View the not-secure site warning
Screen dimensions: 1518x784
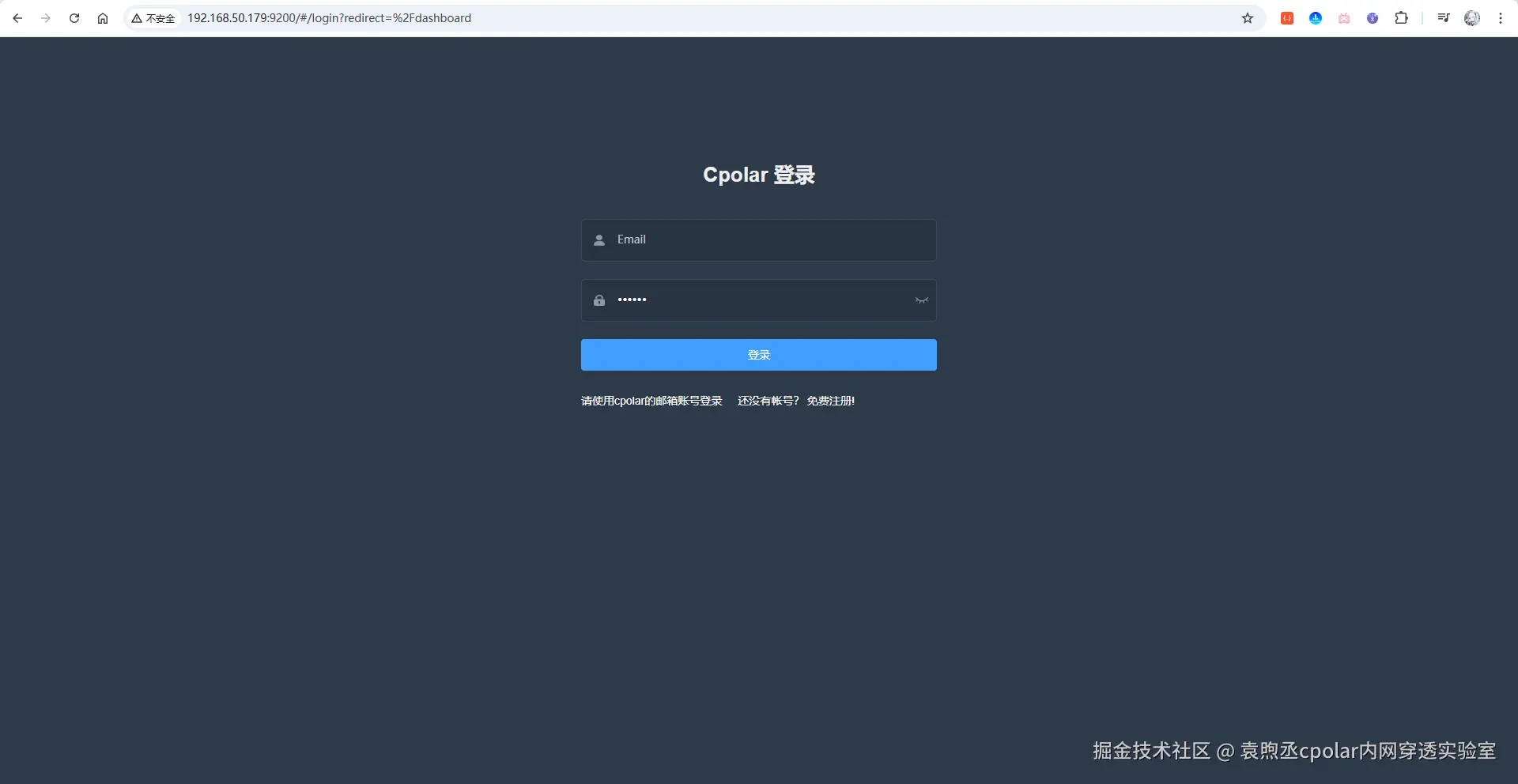tap(153, 18)
